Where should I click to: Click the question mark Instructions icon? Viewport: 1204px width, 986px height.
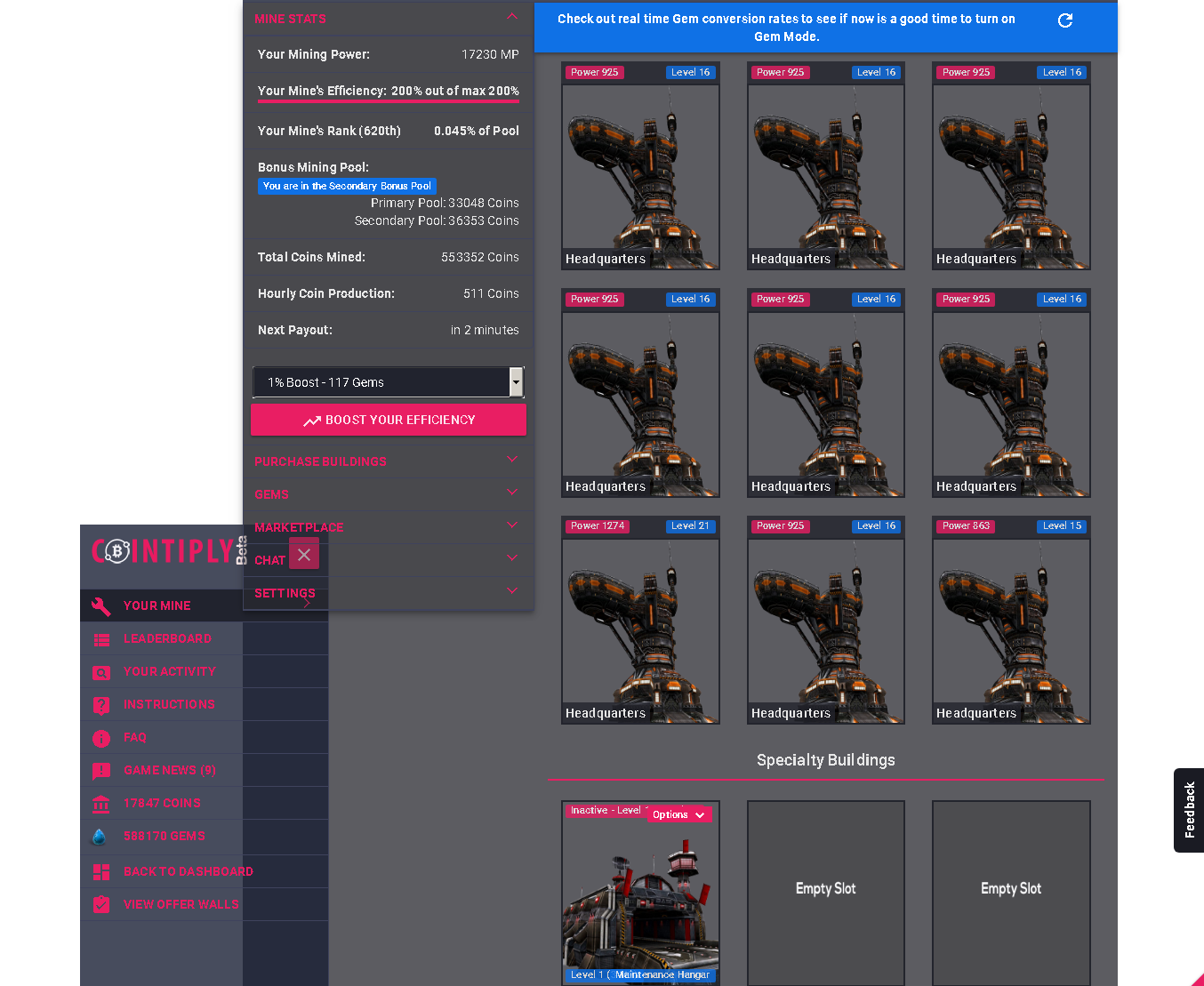pyautogui.click(x=101, y=705)
